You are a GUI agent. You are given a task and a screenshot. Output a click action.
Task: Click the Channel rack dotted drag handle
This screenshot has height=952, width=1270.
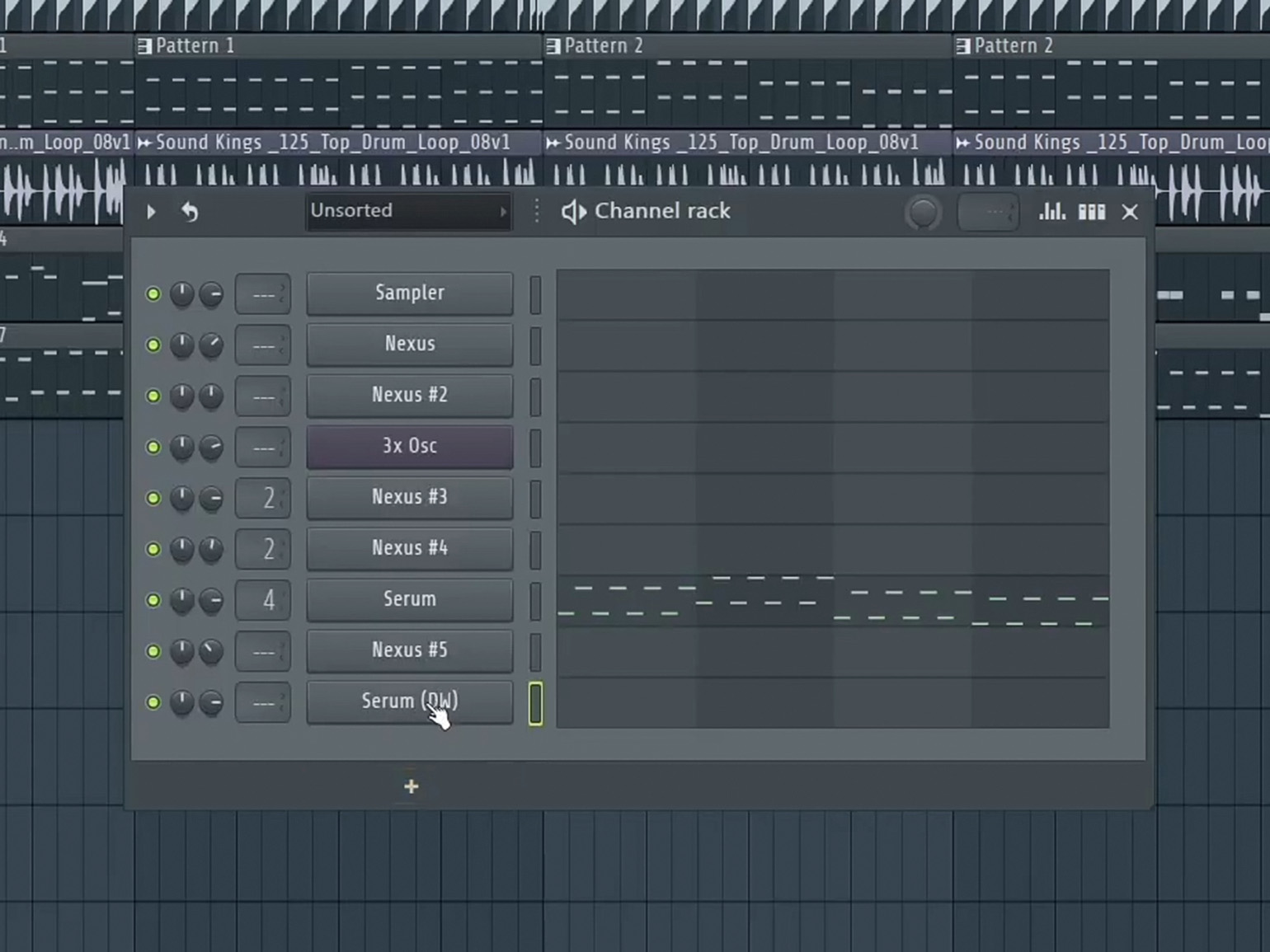click(537, 212)
